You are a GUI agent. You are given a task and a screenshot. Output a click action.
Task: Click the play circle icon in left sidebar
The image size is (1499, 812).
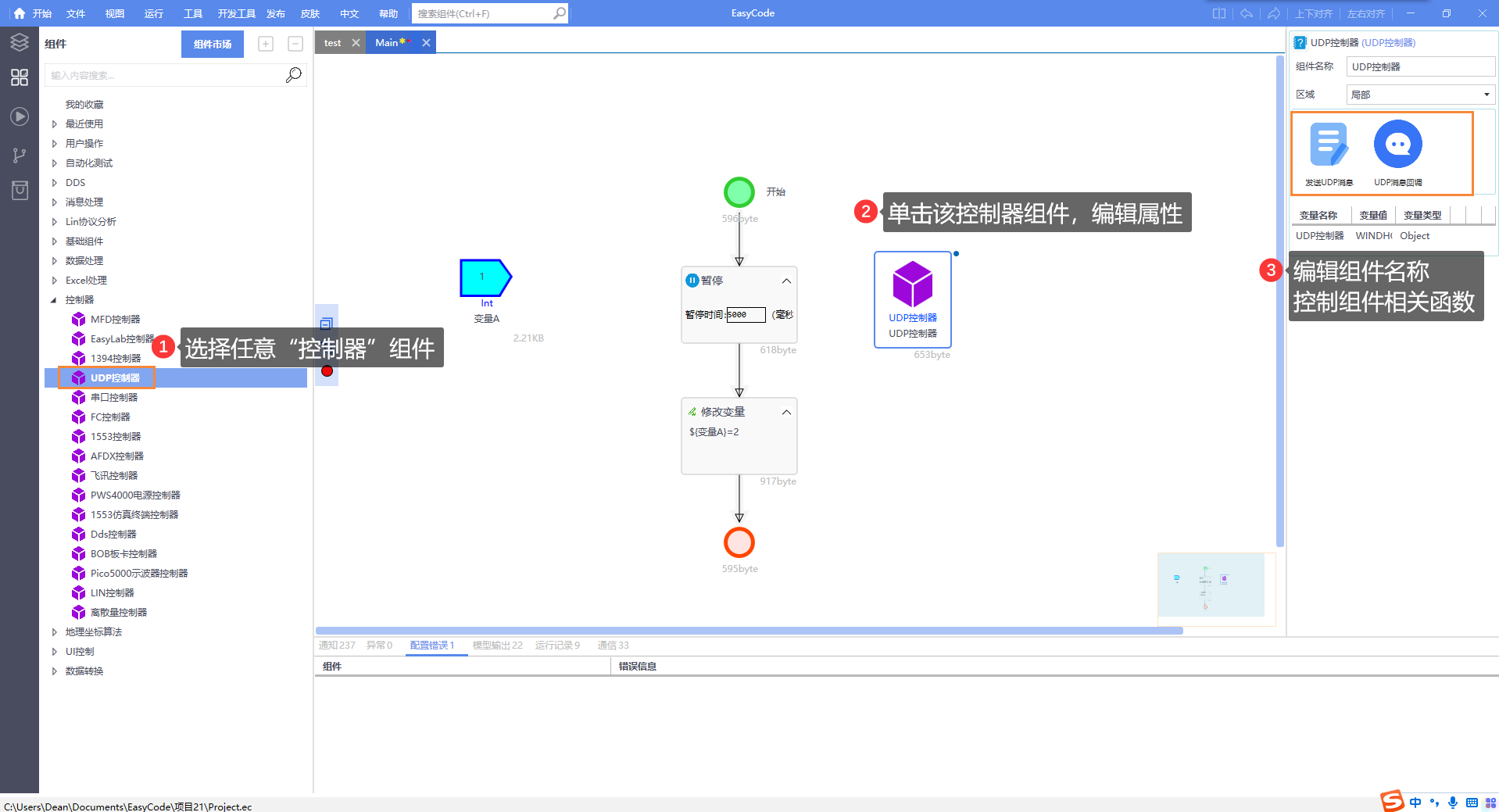pyautogui.click(x=20, y=116)
